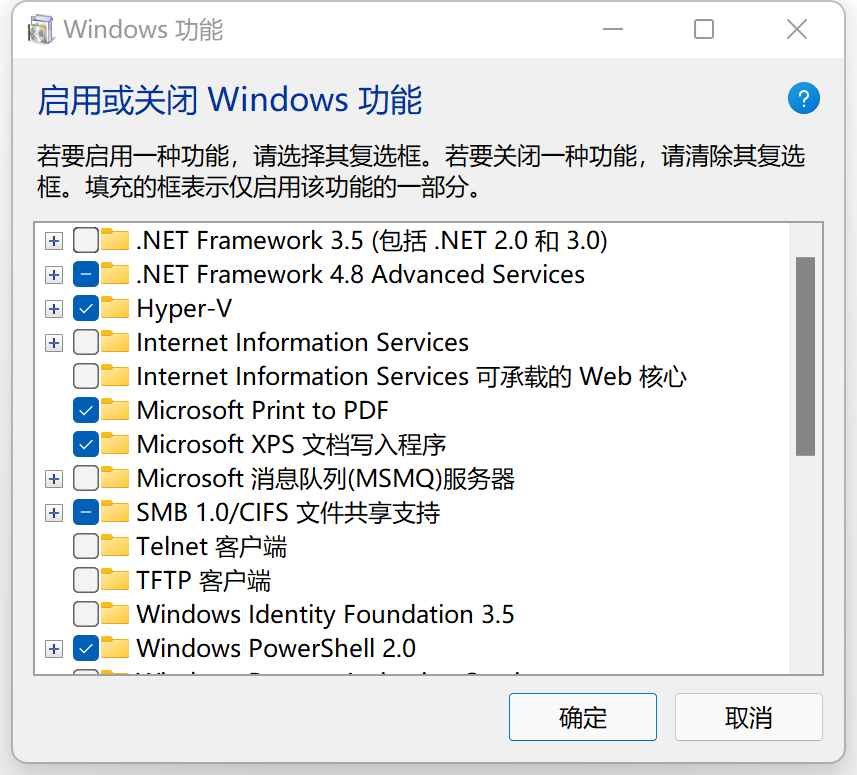Click the 取消 button
This screenshot has width=857, height=775.
748,717
